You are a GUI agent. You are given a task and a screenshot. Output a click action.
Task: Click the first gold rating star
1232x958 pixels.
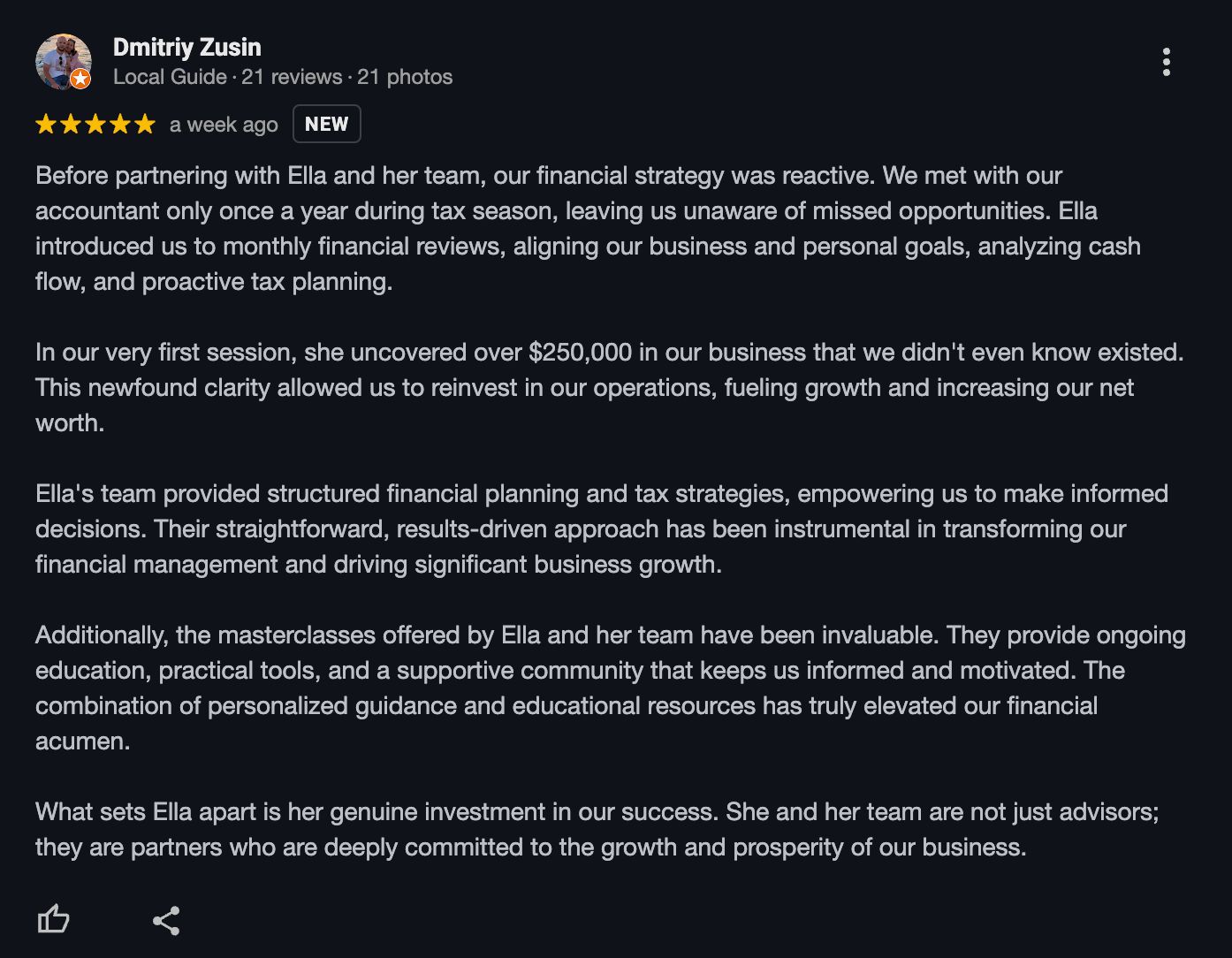click(46, 125)
